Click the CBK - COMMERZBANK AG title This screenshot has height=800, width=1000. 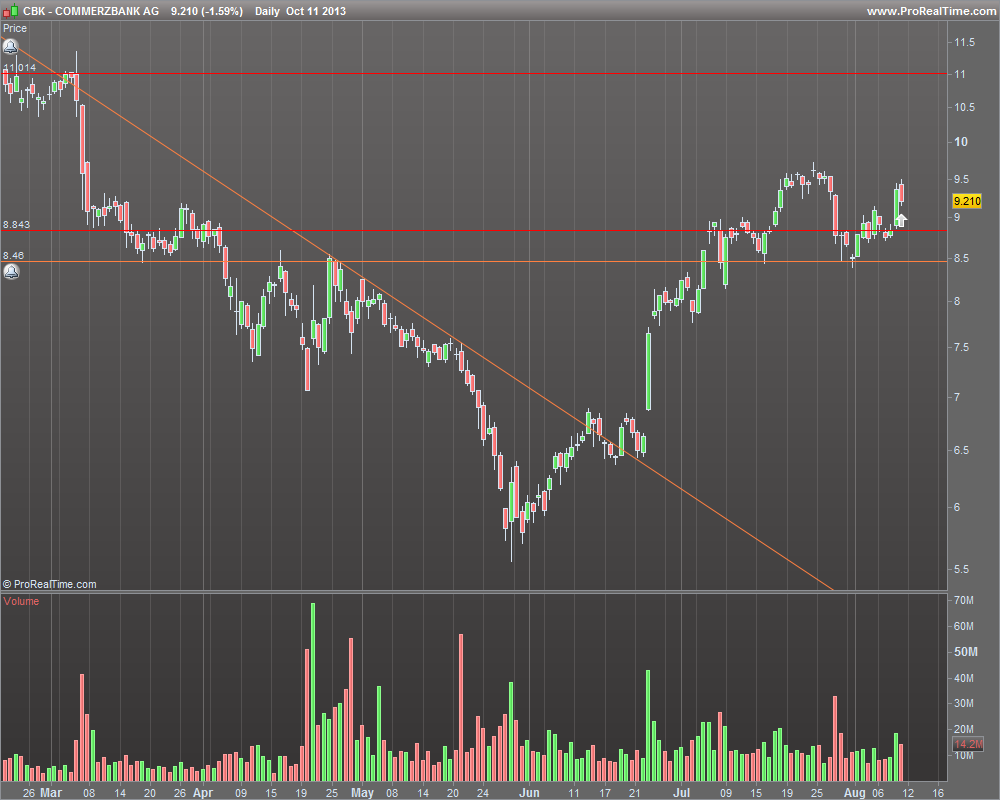91,11
